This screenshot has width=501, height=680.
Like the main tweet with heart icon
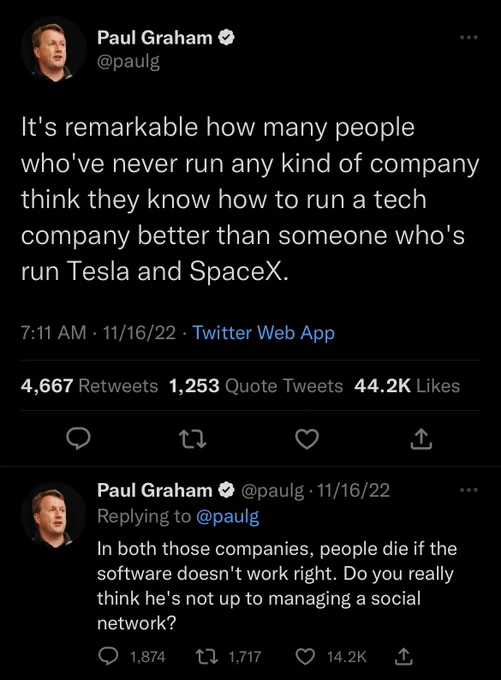click(x=307, y=439)
